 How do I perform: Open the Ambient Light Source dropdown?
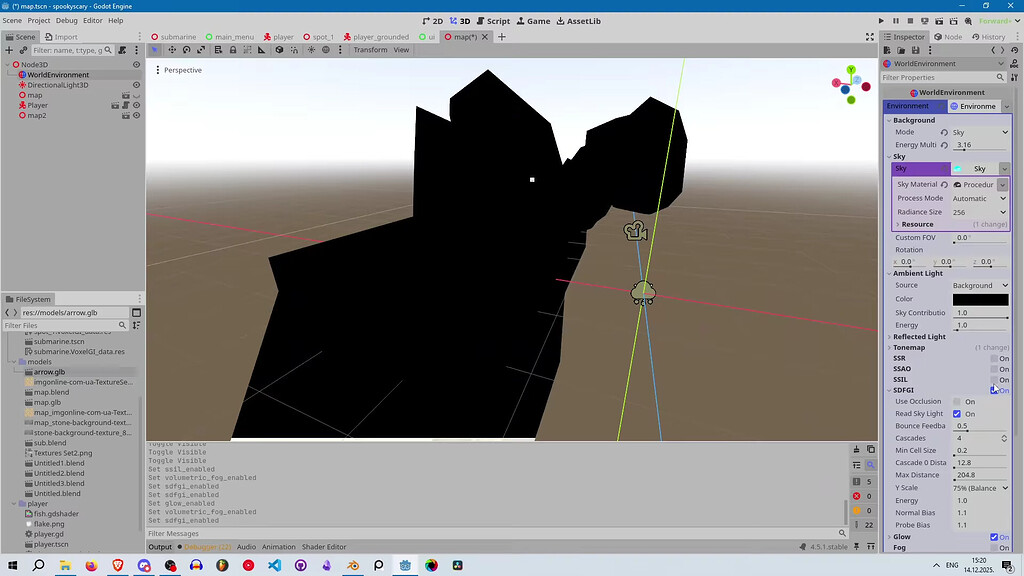(x=978, y=285)
